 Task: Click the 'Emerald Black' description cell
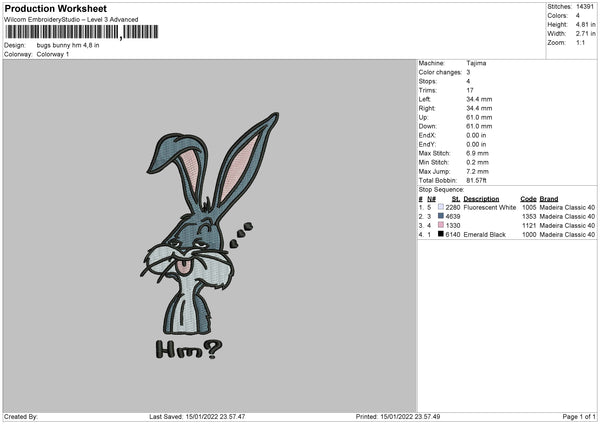coord(484,235)
